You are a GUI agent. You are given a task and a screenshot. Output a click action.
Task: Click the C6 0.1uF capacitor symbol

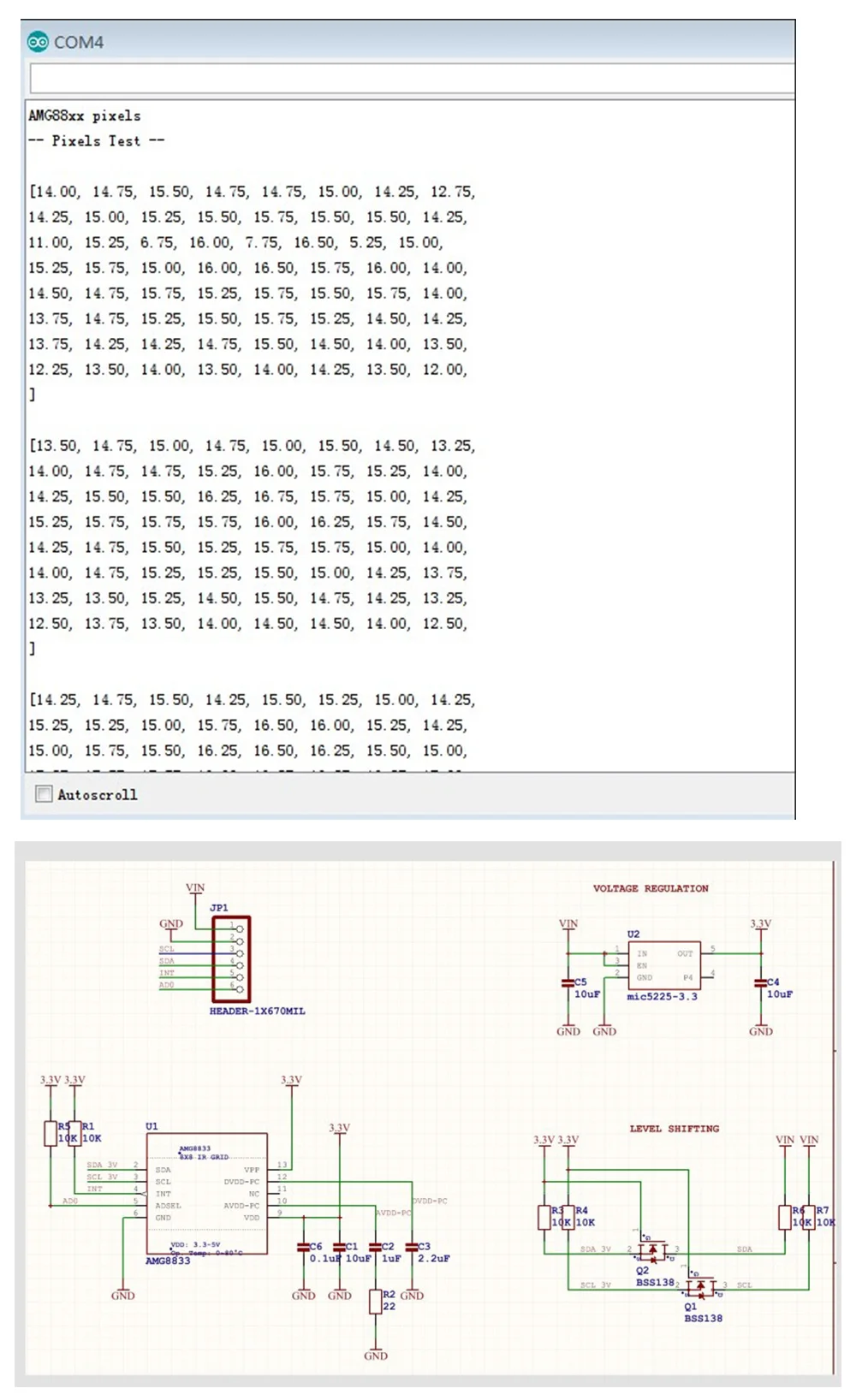[x=303, y=1248]
